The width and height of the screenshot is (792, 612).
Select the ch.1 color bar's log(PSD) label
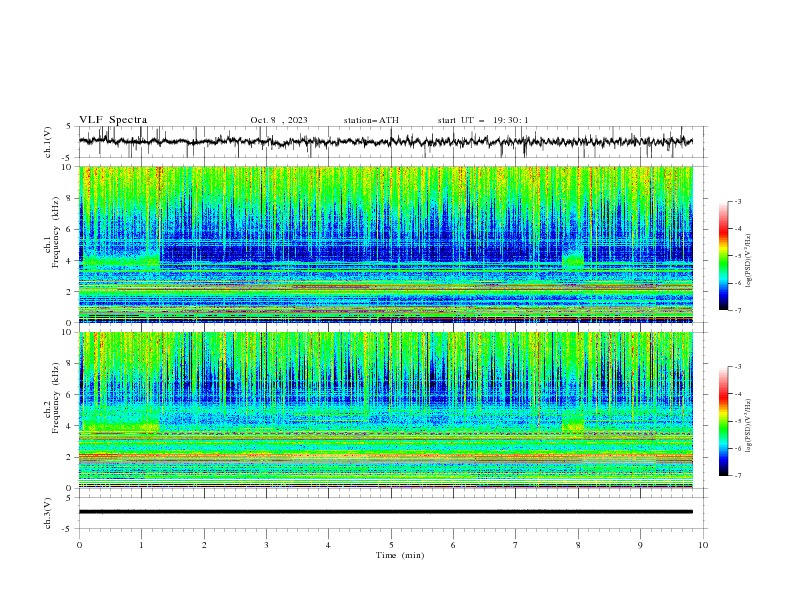point(749,261)
